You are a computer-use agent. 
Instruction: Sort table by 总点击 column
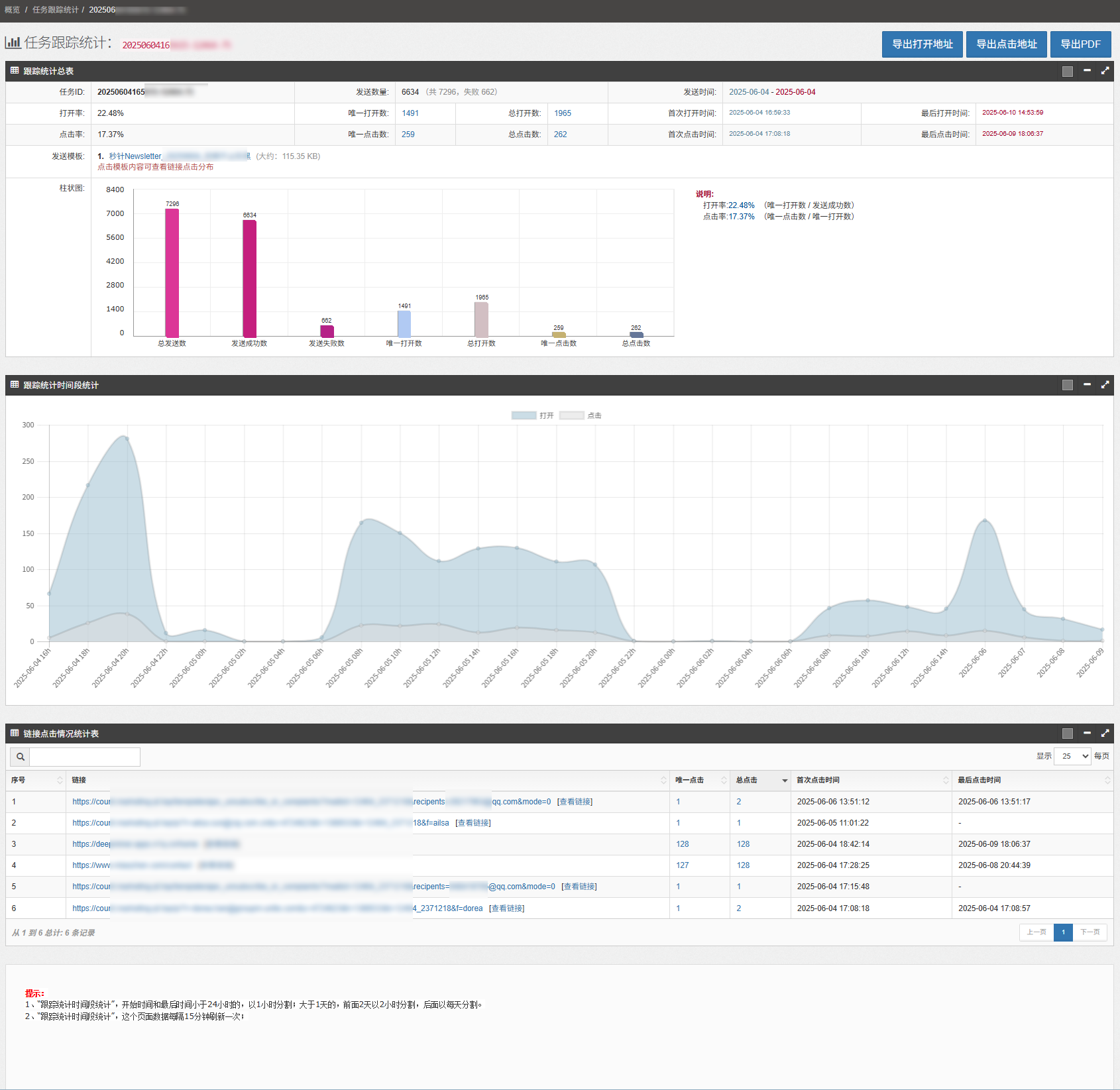[x=760, y=781]
